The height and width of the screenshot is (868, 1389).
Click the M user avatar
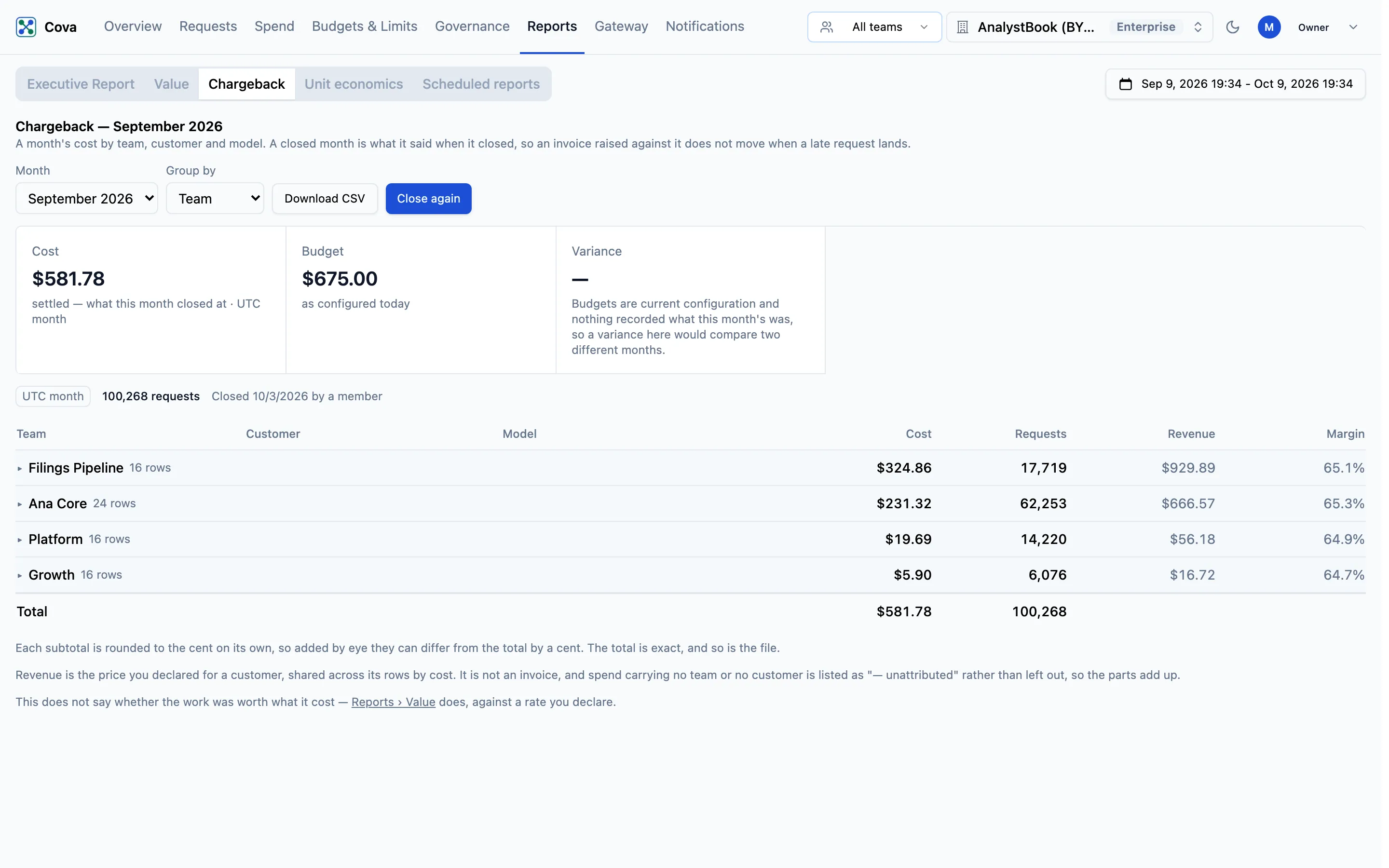tap(1268, 27)
